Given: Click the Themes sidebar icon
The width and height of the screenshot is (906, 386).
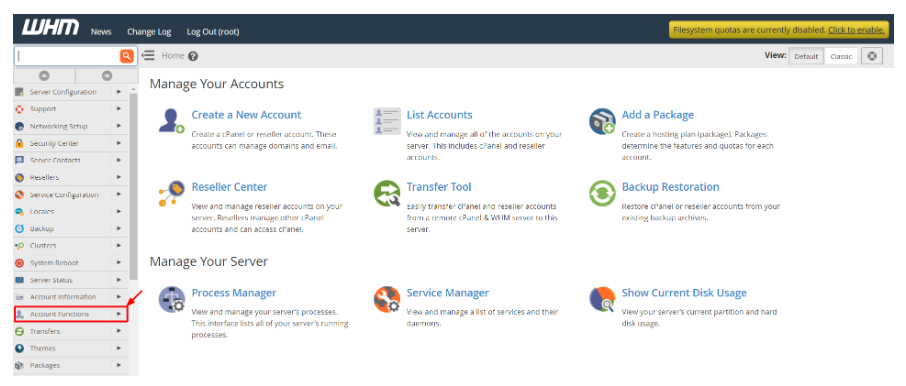Looking at the screenshot, I should 19,348.
